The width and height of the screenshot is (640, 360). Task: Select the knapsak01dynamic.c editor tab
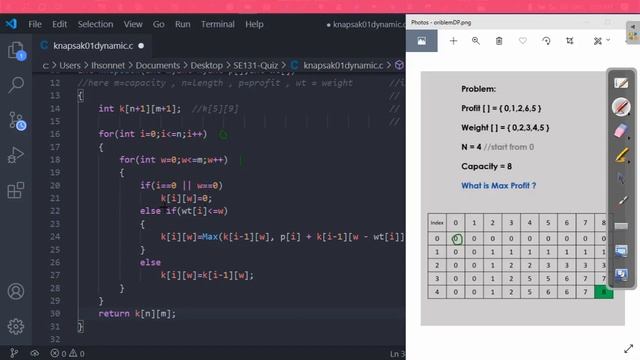click(x=92, y=46)
